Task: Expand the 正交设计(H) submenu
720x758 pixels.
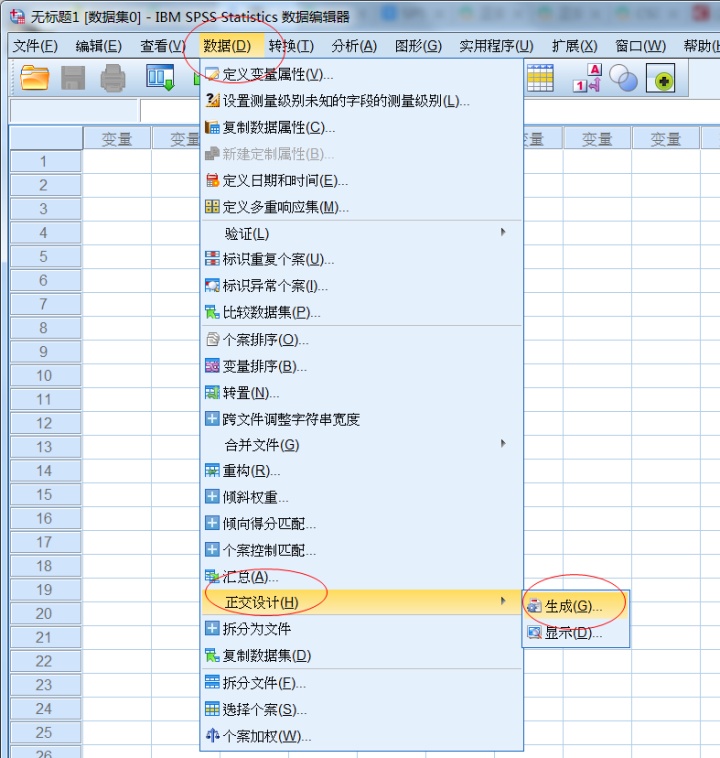Action: tap(361, 602)
